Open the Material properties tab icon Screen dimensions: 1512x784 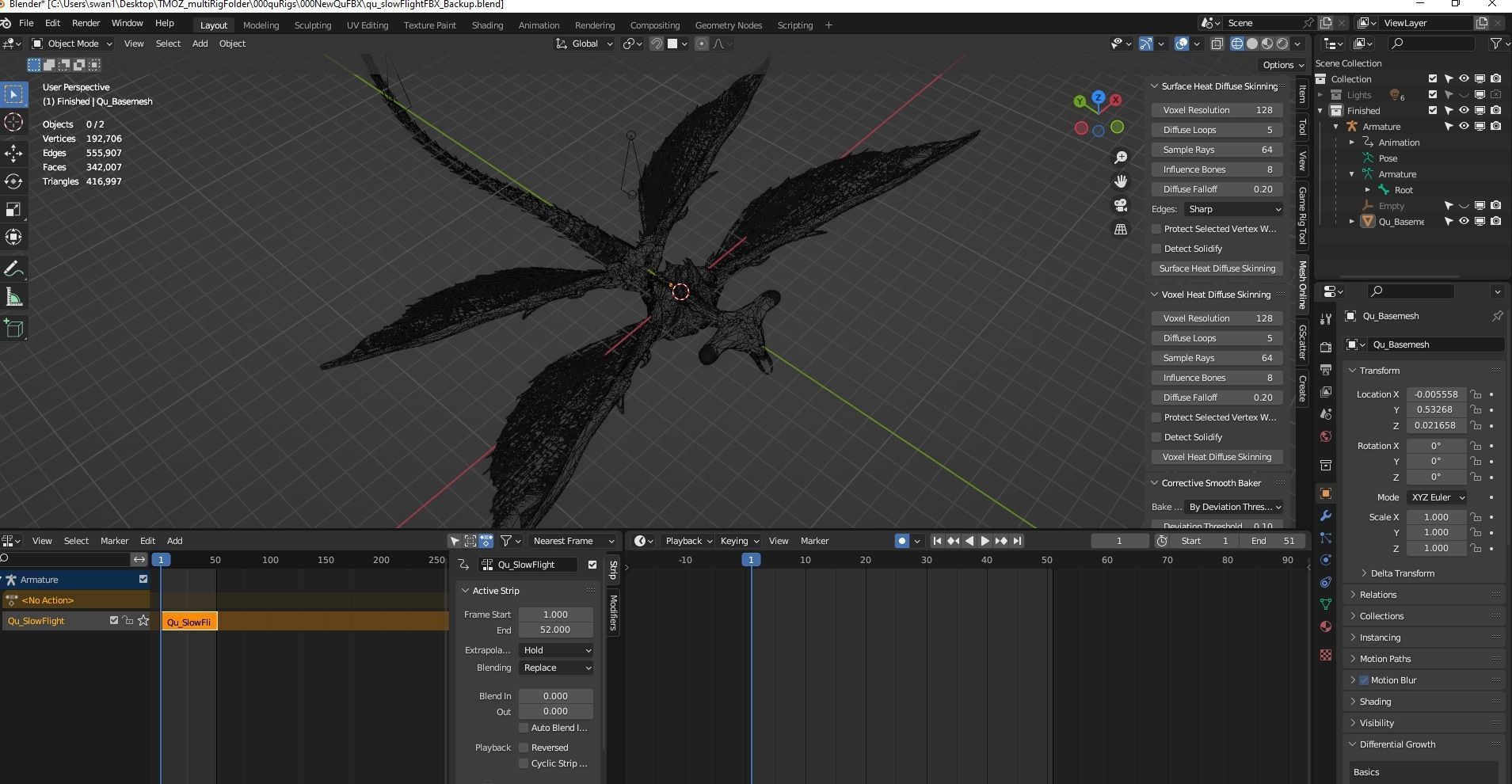click(1326, 626)
